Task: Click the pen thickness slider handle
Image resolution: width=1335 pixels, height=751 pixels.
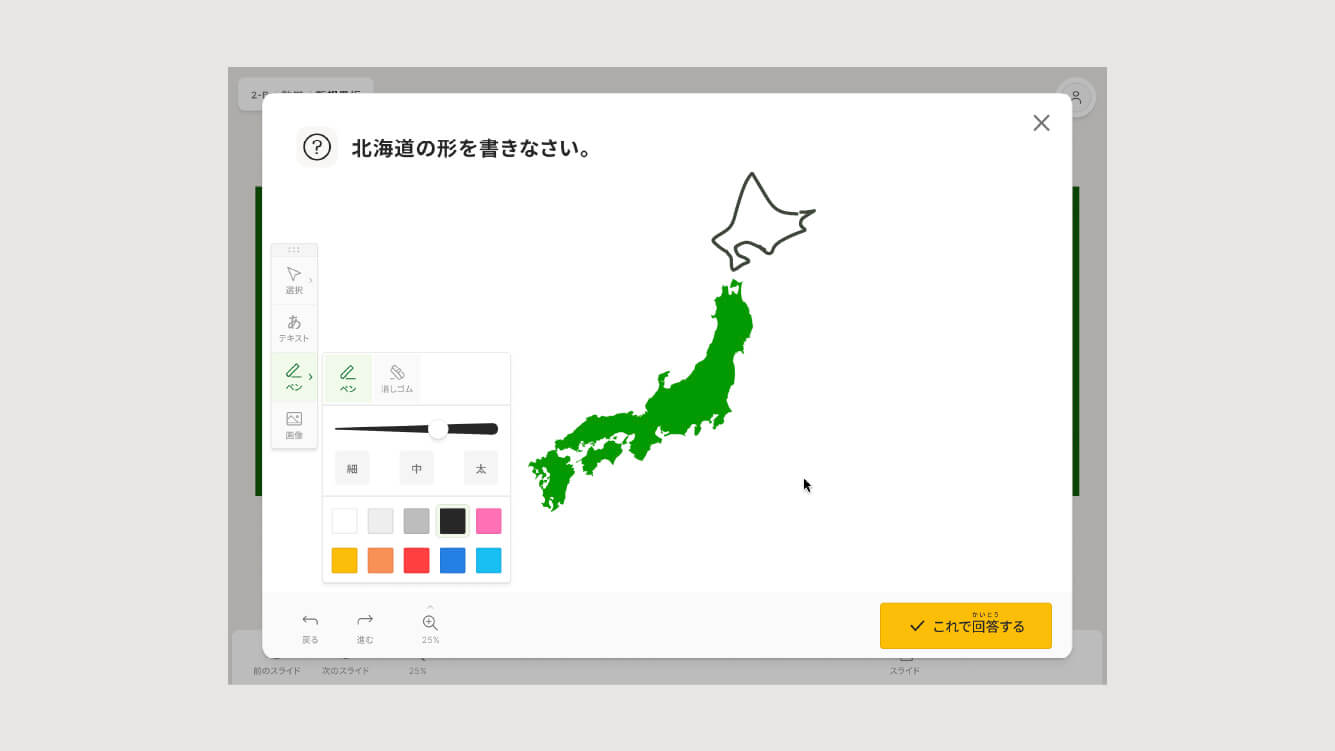Action: tap(438, 429)
